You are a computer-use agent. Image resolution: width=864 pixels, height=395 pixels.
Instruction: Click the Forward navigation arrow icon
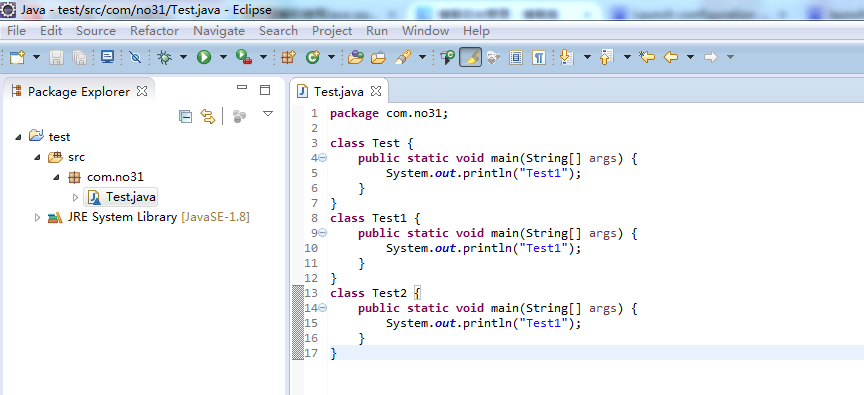click(x=711, y=57)
